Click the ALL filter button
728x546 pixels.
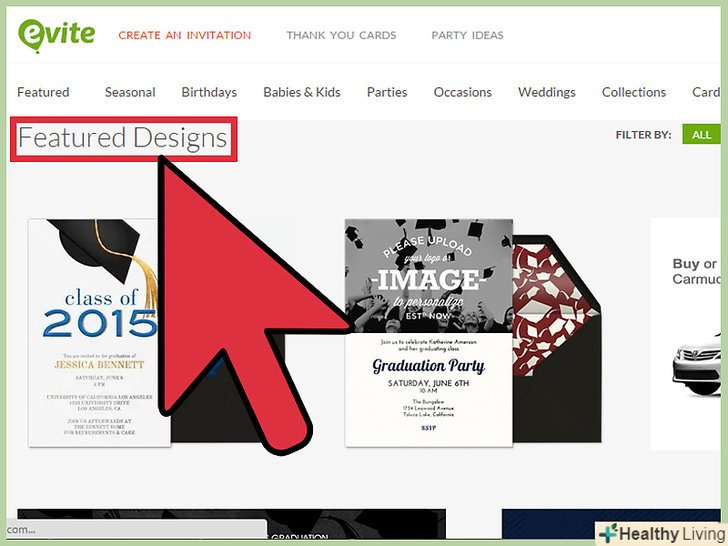coord(701,135)
